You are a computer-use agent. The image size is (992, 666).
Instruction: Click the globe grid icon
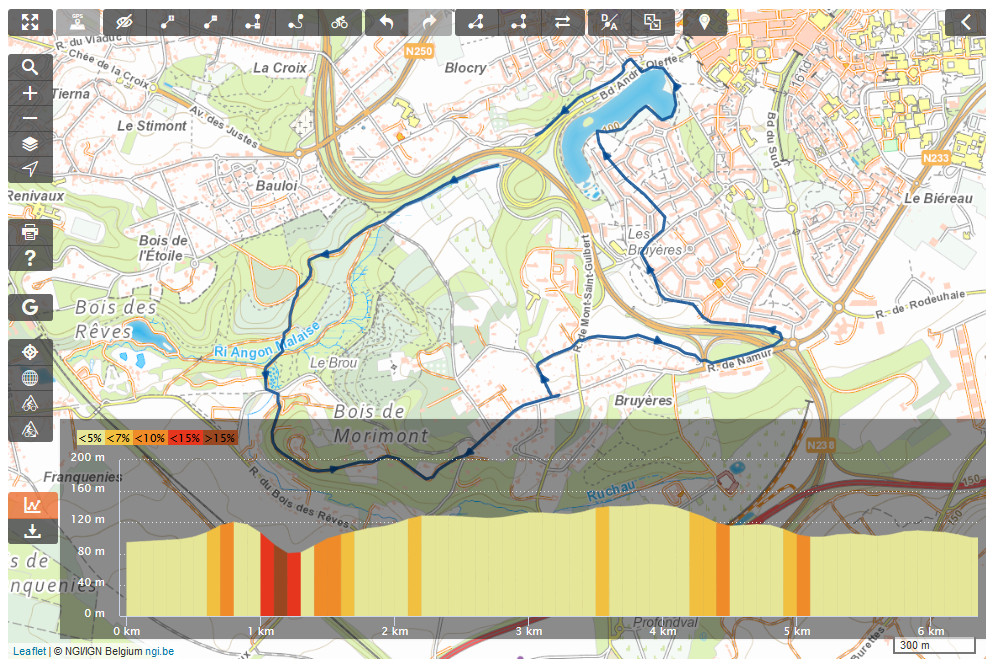pos(30,378)
